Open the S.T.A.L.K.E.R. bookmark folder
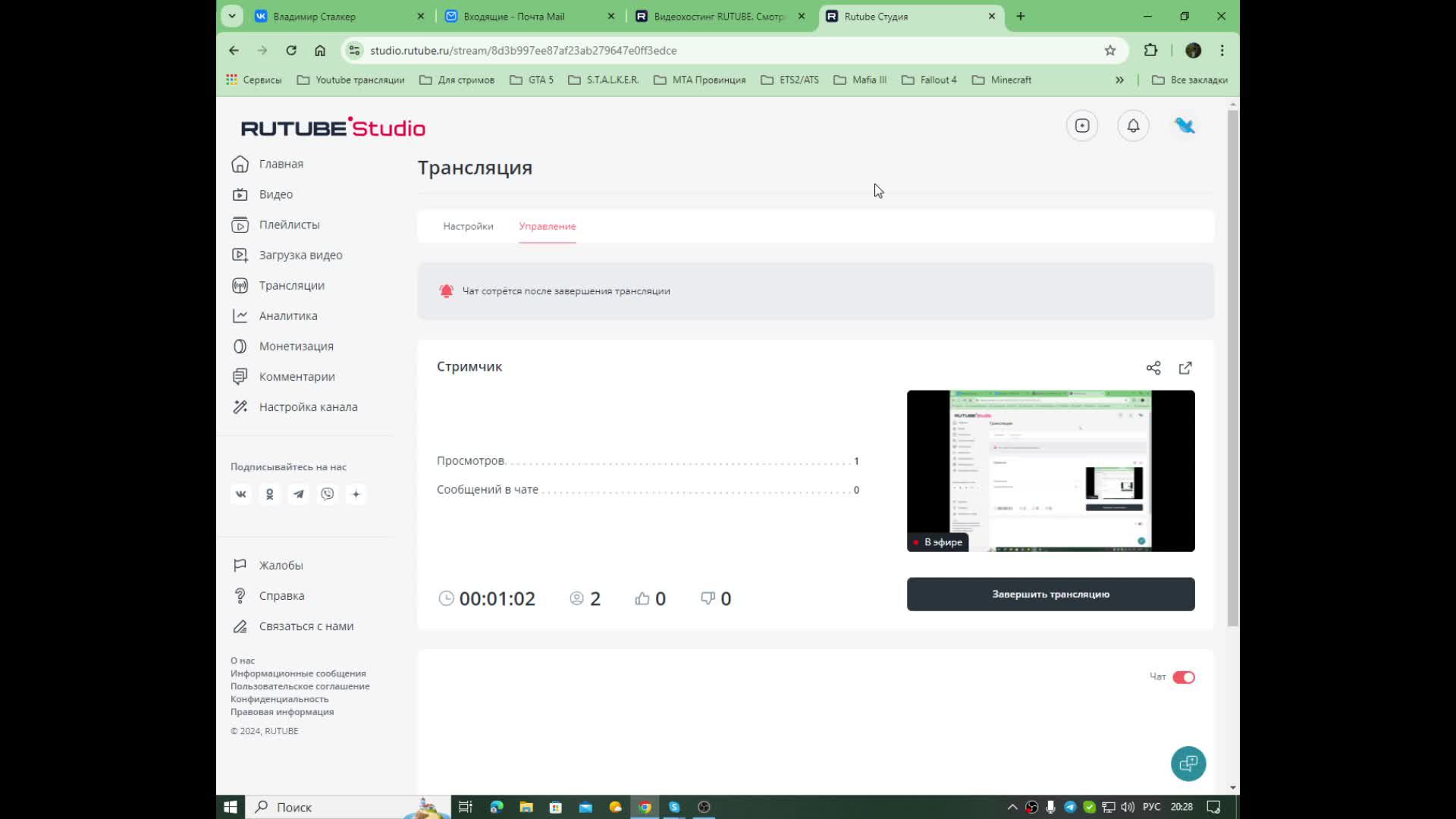 [603, 80]
